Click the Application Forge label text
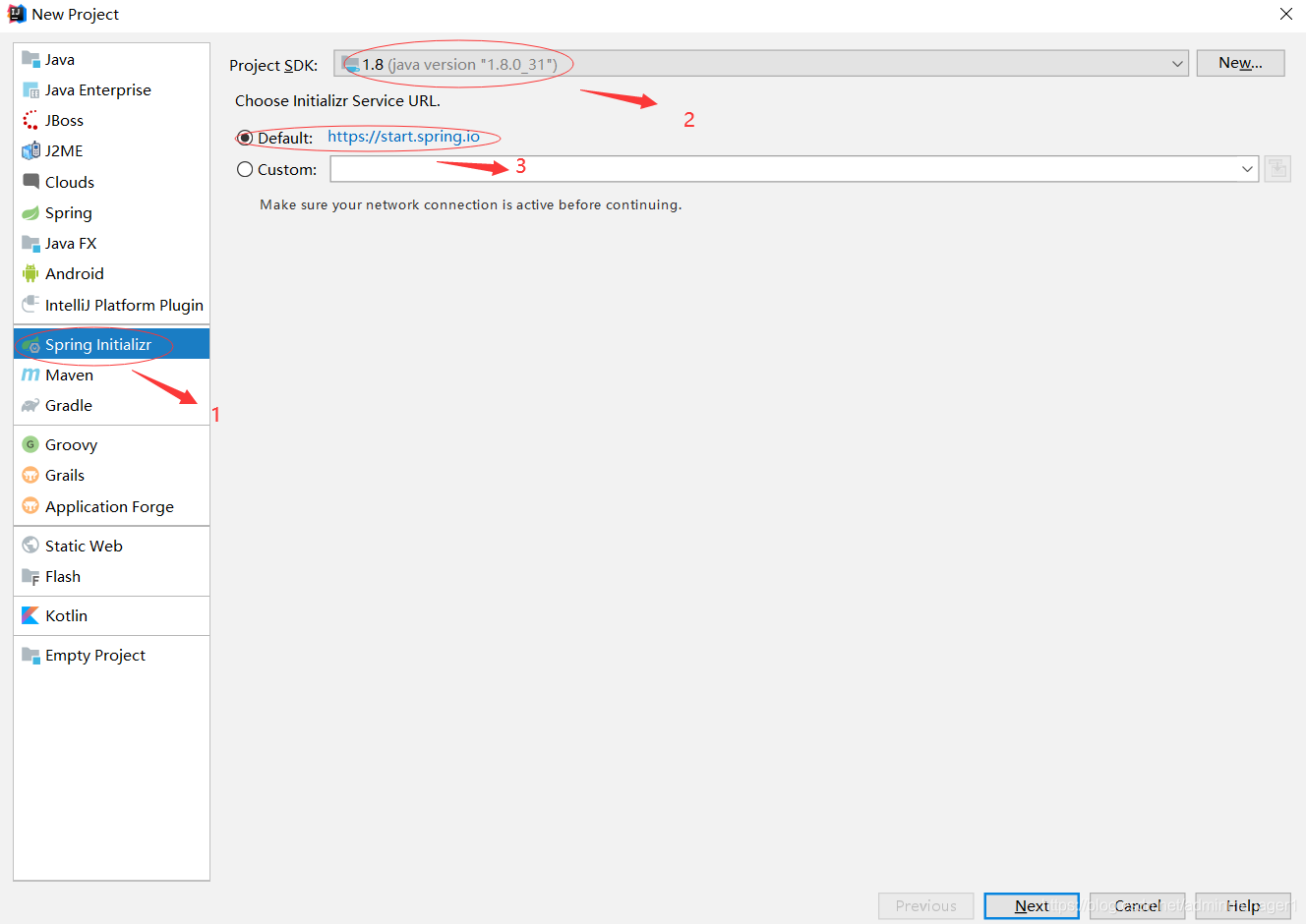The image size is (1306, 924). [x=109, y=506]
